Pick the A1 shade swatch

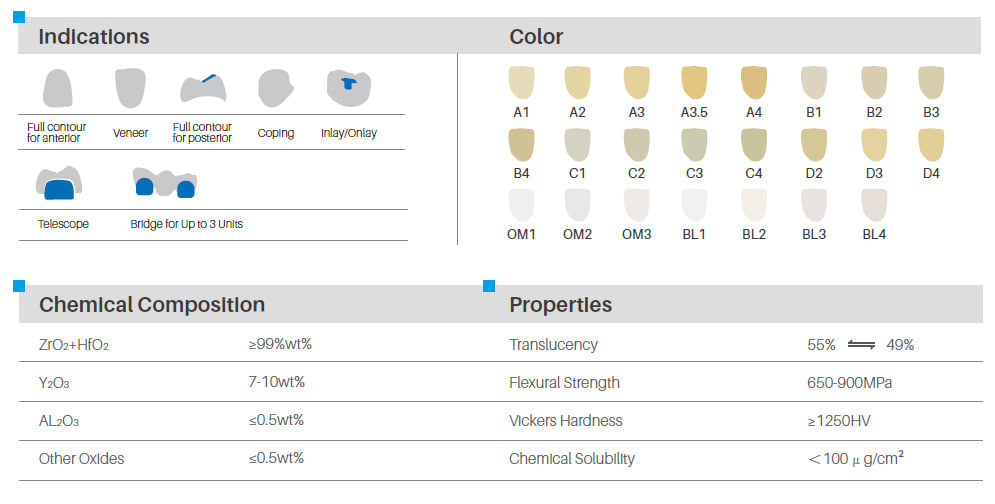(521, 83)
